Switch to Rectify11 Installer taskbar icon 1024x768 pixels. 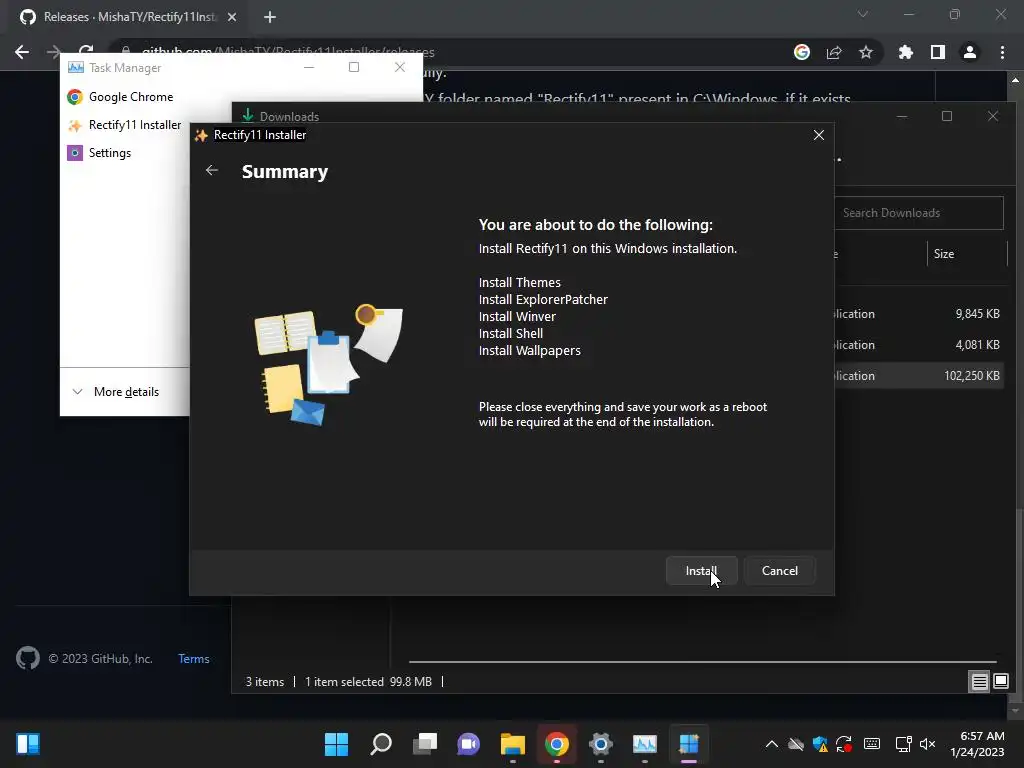tap(688, 744)
